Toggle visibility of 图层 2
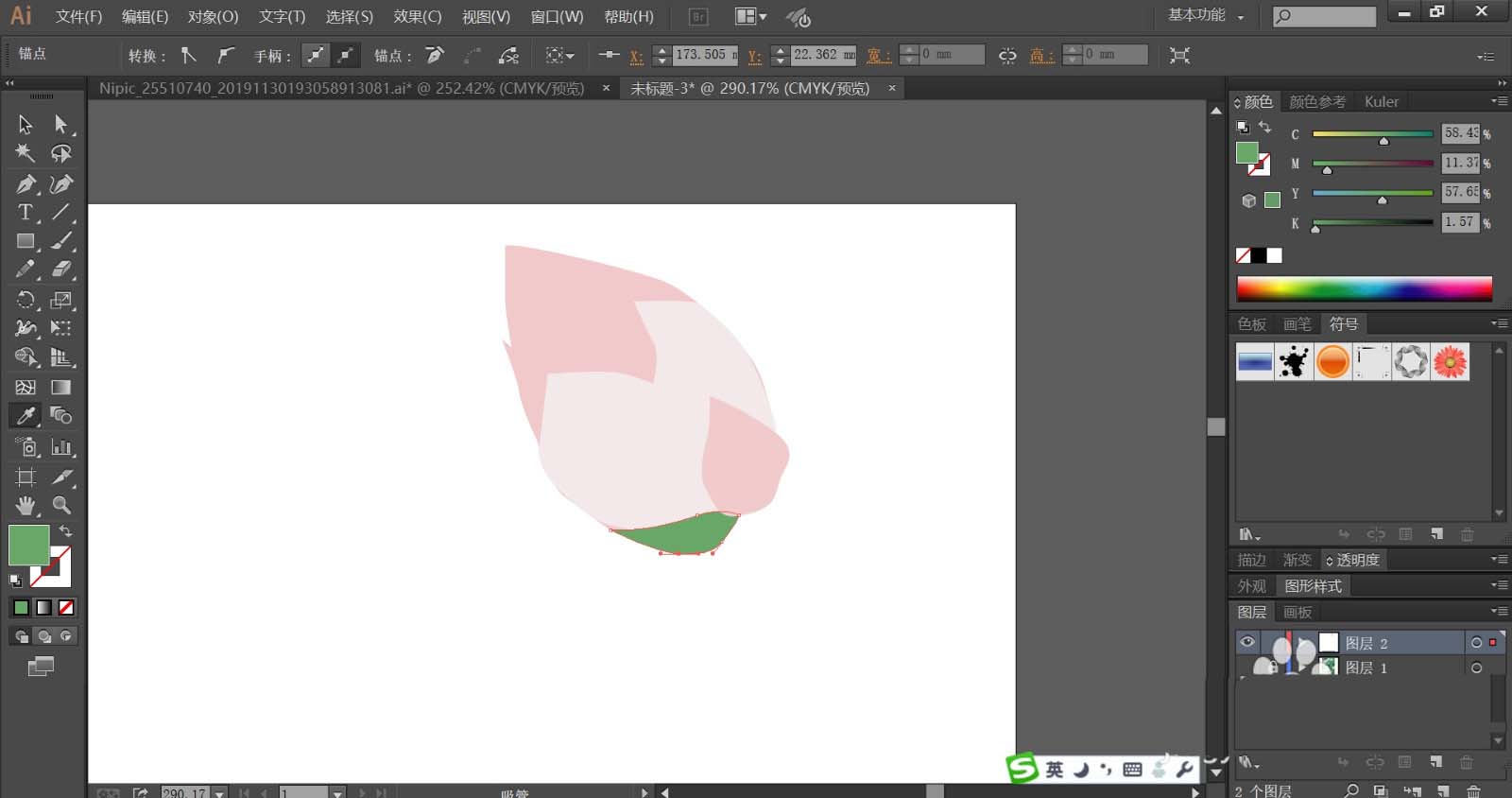1512x798 pixels. [x=1247, y=643]
